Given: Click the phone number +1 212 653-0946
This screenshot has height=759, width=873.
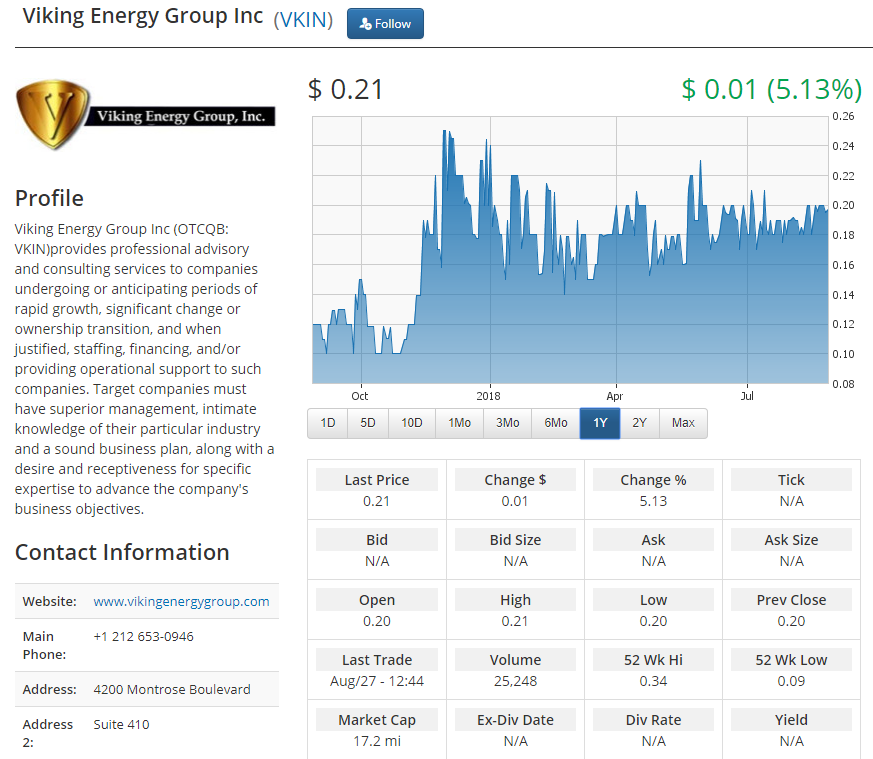Looking at the screenshot, I should pyautogui.click(x=143, y=636).
